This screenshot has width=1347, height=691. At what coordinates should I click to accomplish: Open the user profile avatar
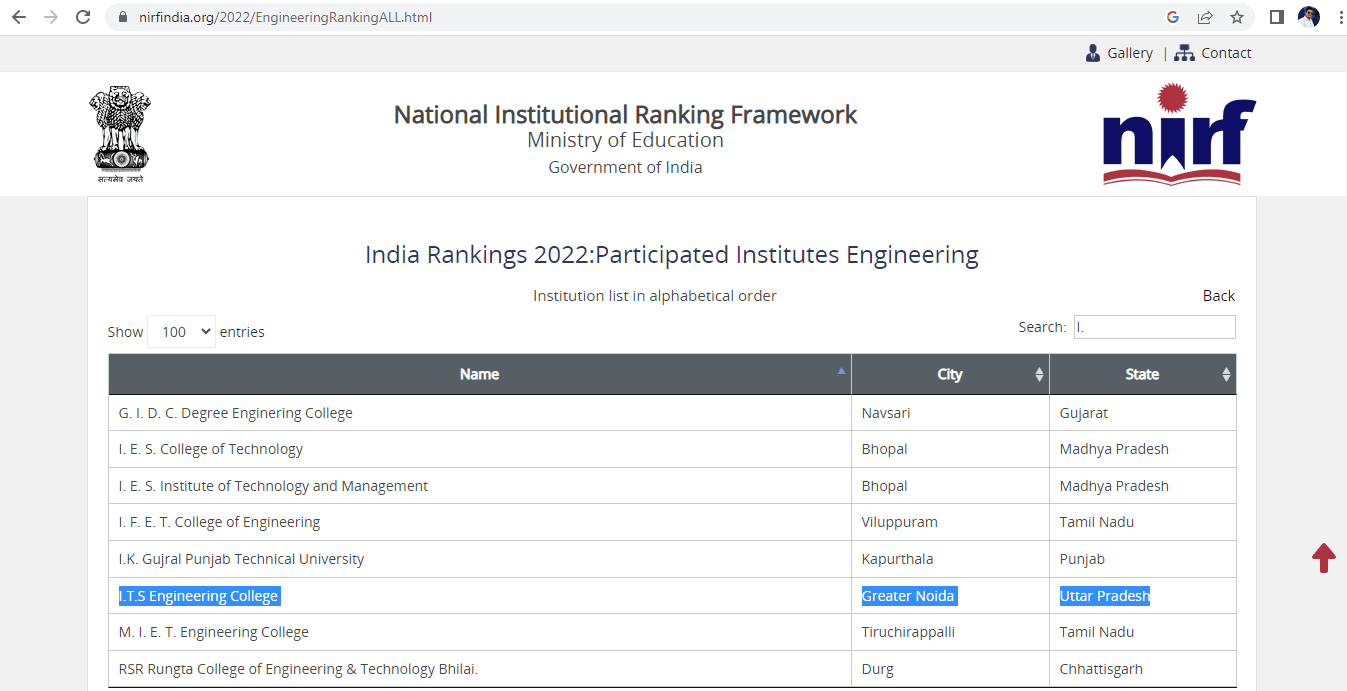click(x=1309, y=17)
